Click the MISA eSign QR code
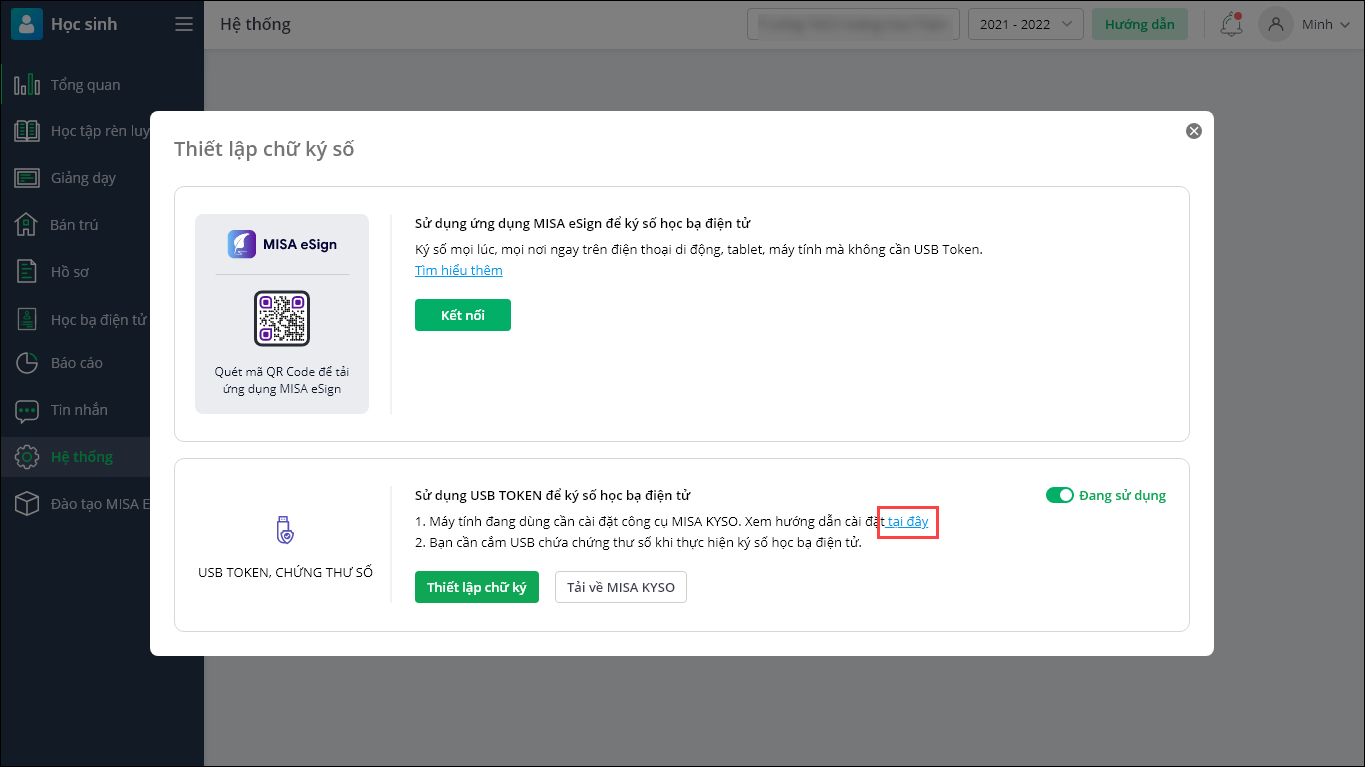Image resolution: width=1365 pixels, height=767 pixels. [282, 318]
